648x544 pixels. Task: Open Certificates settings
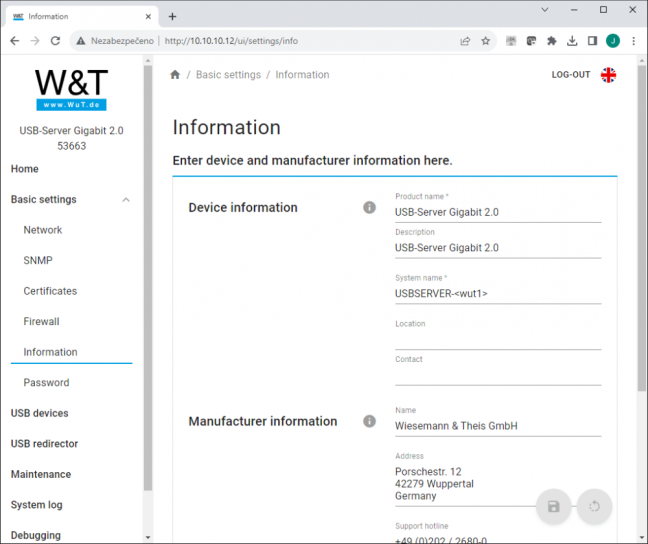(x=50, y=291)
